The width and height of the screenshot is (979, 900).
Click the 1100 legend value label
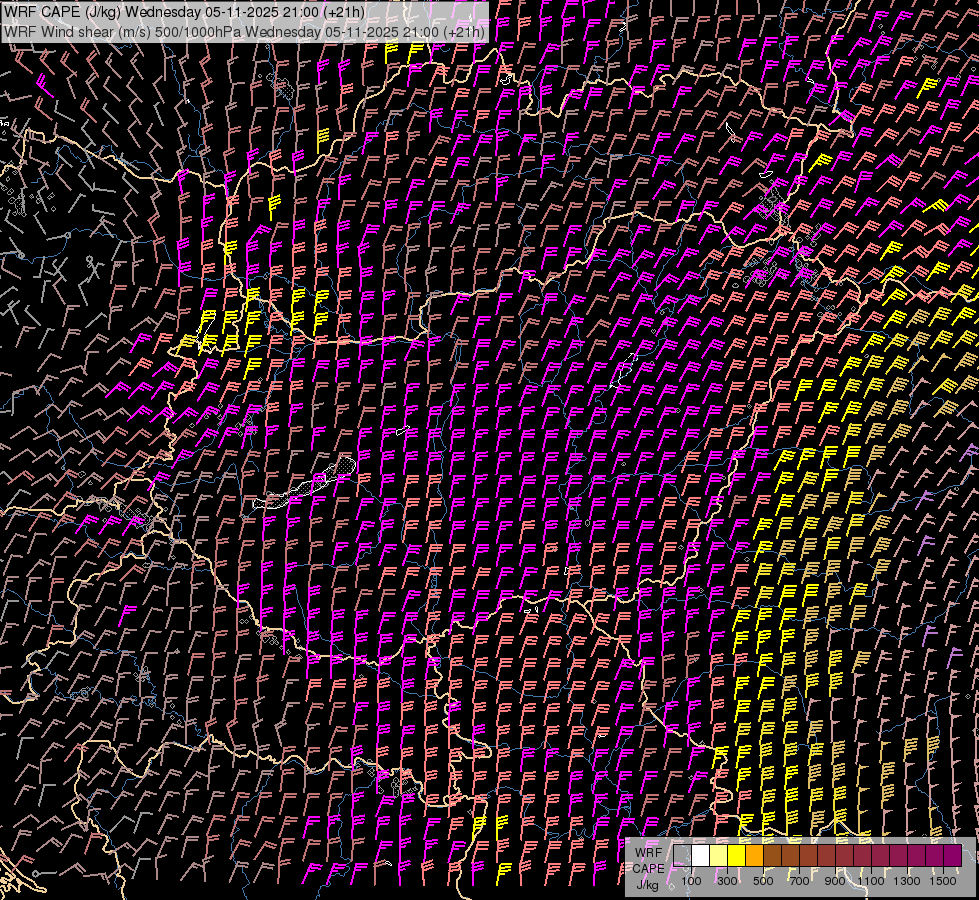pyautogui.click(x=871, y=882)
